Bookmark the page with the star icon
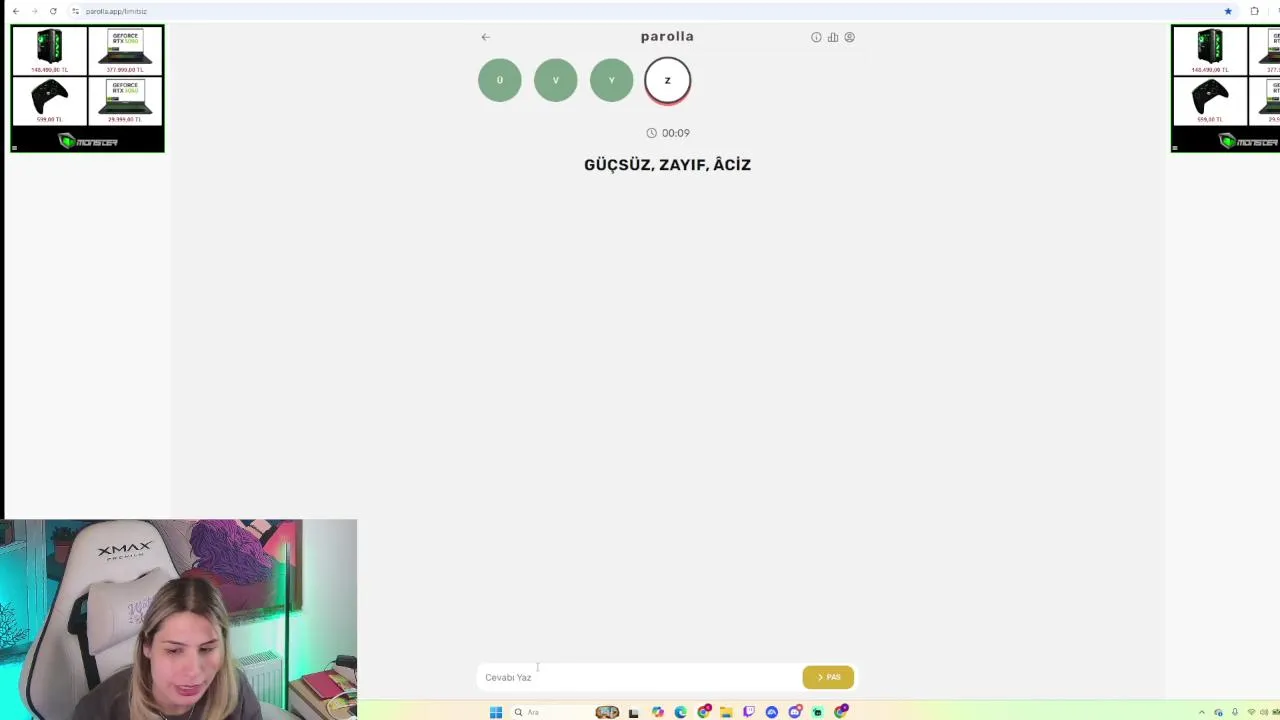This screenshot has width=1280, height=720. 1228,11
